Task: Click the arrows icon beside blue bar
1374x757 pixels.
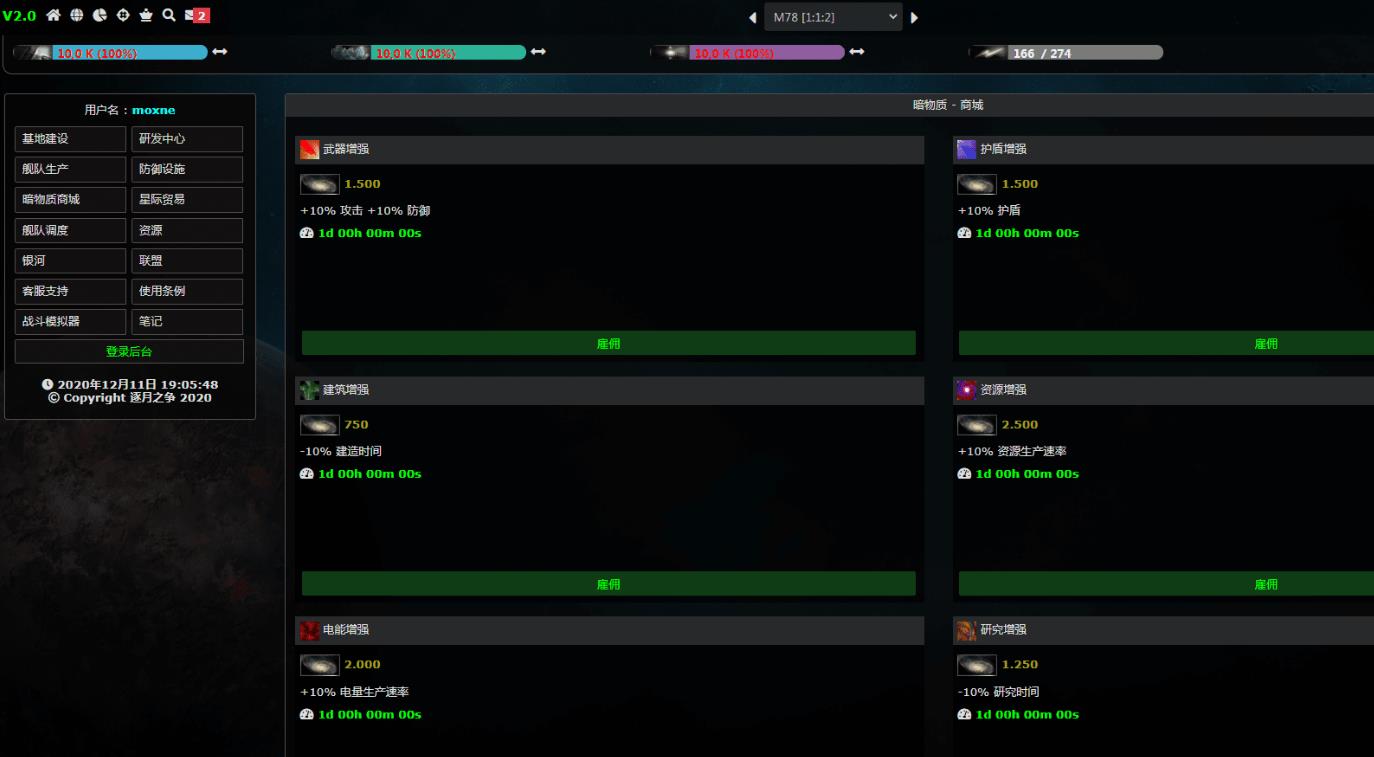Action: pos(220,52)
